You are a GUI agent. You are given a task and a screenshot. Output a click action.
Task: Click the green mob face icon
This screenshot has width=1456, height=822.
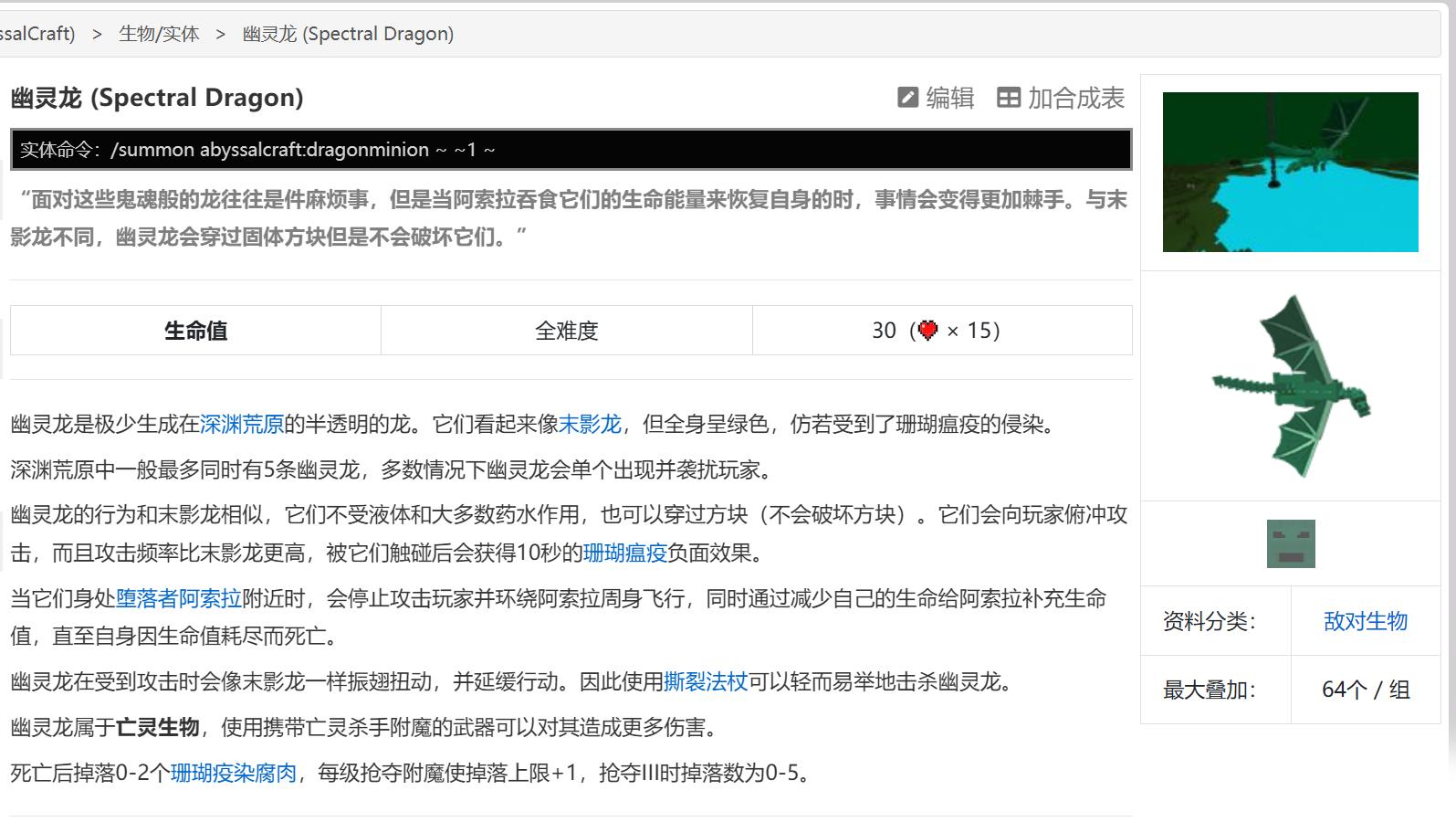pyautogui.click(x=1290, y=543)
